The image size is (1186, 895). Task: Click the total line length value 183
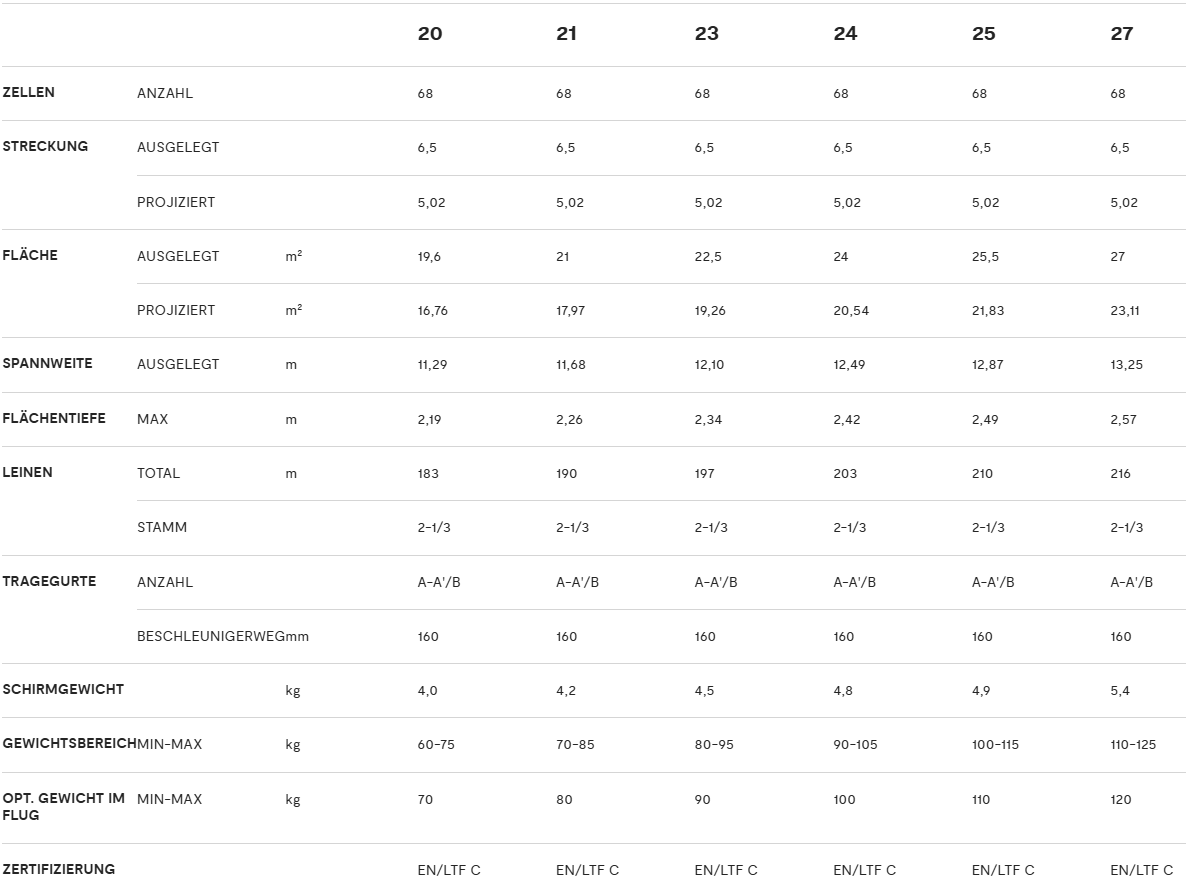(x=428, y=473)
